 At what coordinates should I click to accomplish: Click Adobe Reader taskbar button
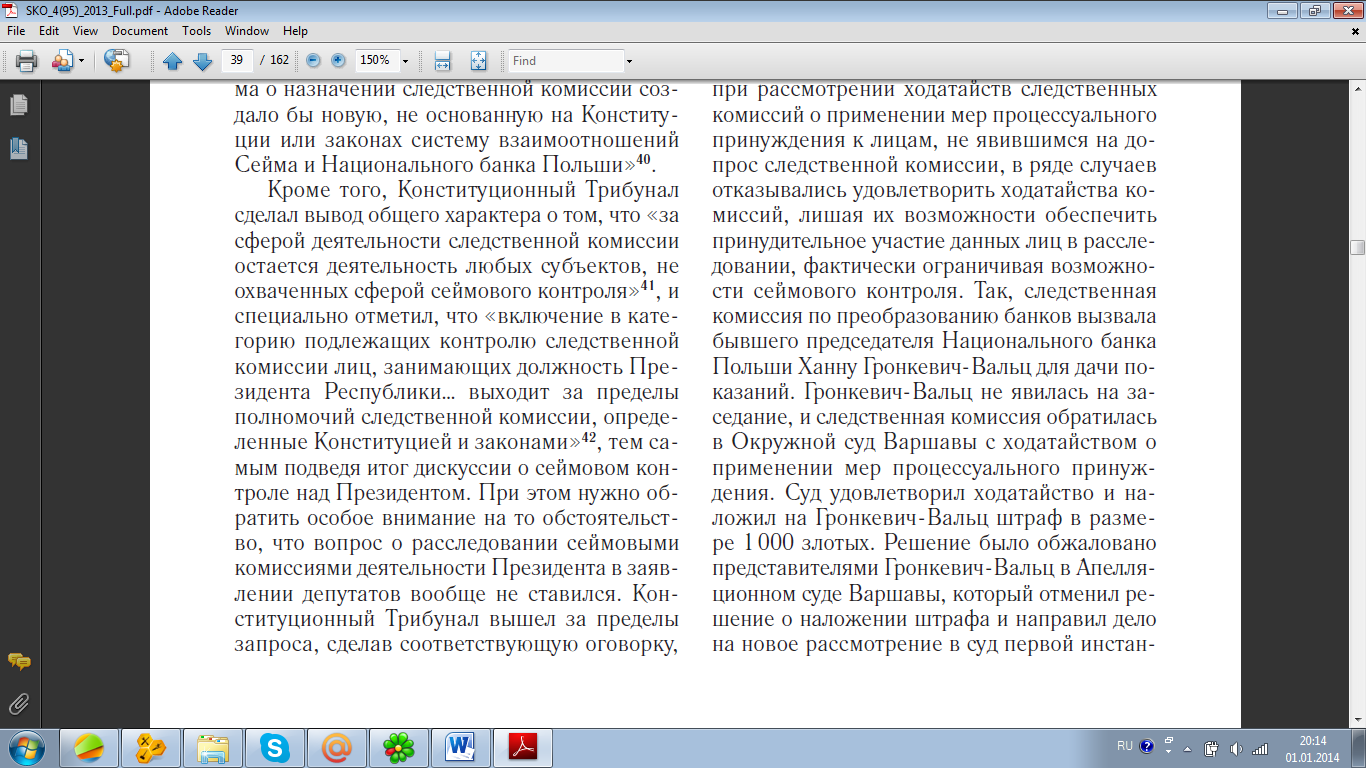(524, 748)
